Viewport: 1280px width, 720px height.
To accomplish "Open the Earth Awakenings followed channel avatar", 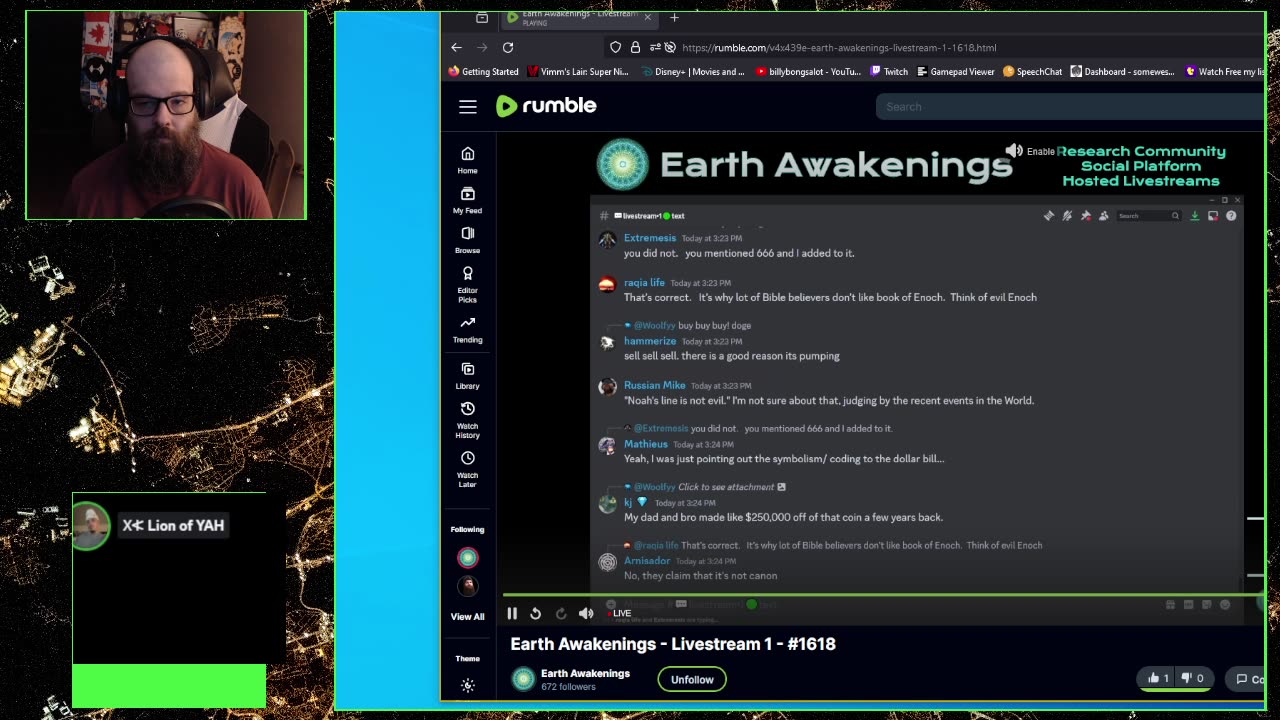I will coord(467,558).
